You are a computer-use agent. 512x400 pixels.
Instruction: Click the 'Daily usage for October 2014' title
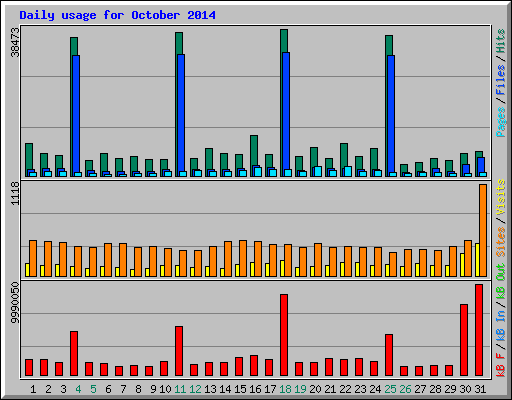[x=117, y=15]
